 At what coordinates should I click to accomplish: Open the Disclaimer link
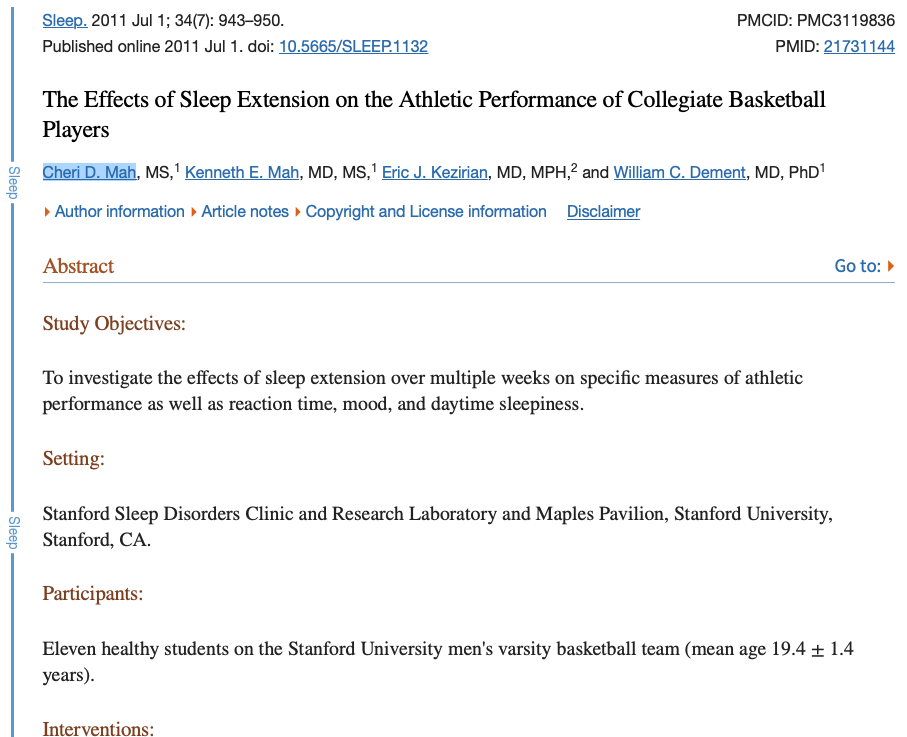[x=603, y=212]
